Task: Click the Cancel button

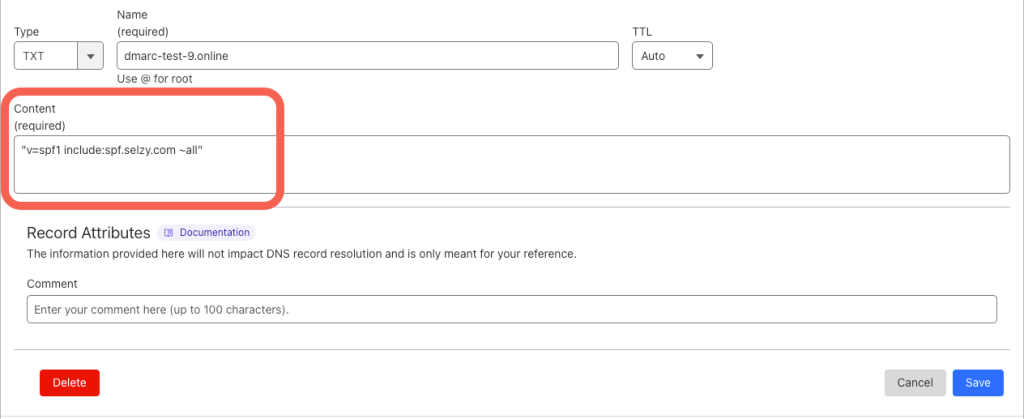Action: tap(915, 382)
